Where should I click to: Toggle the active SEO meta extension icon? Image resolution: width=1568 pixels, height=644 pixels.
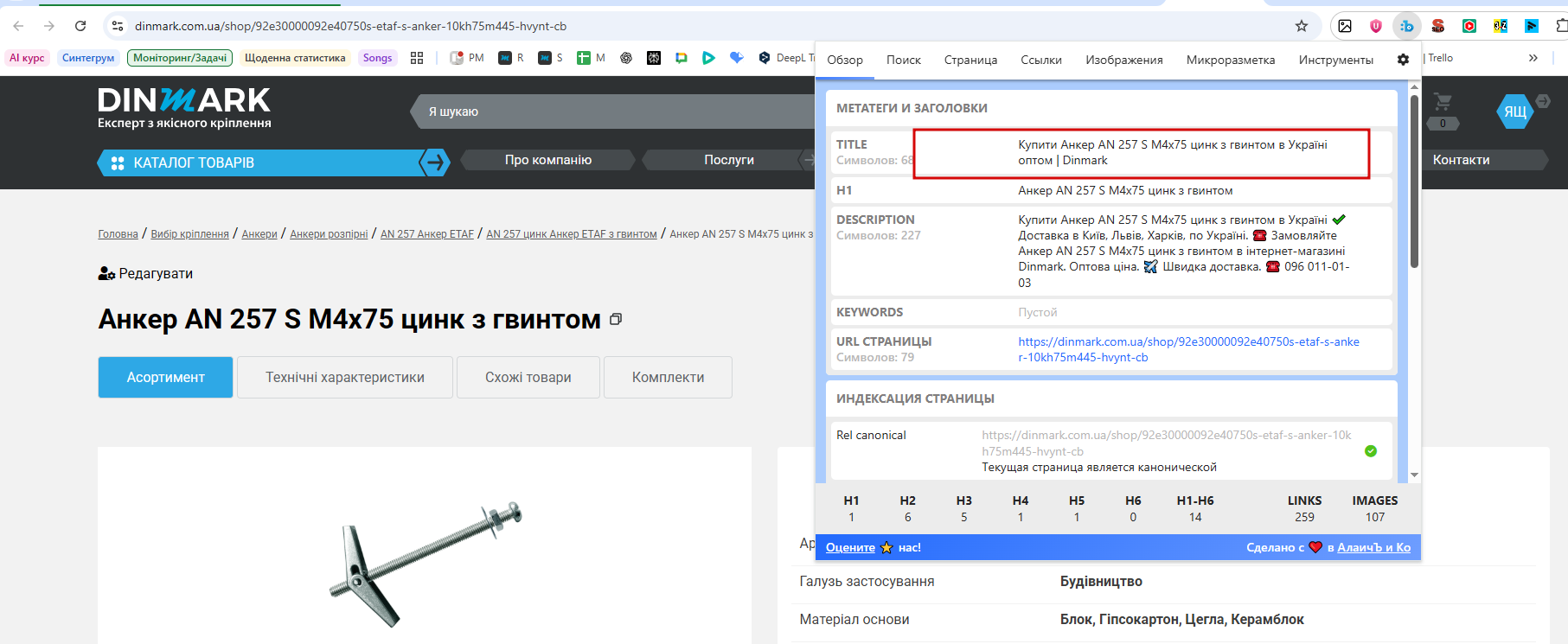1407,26
